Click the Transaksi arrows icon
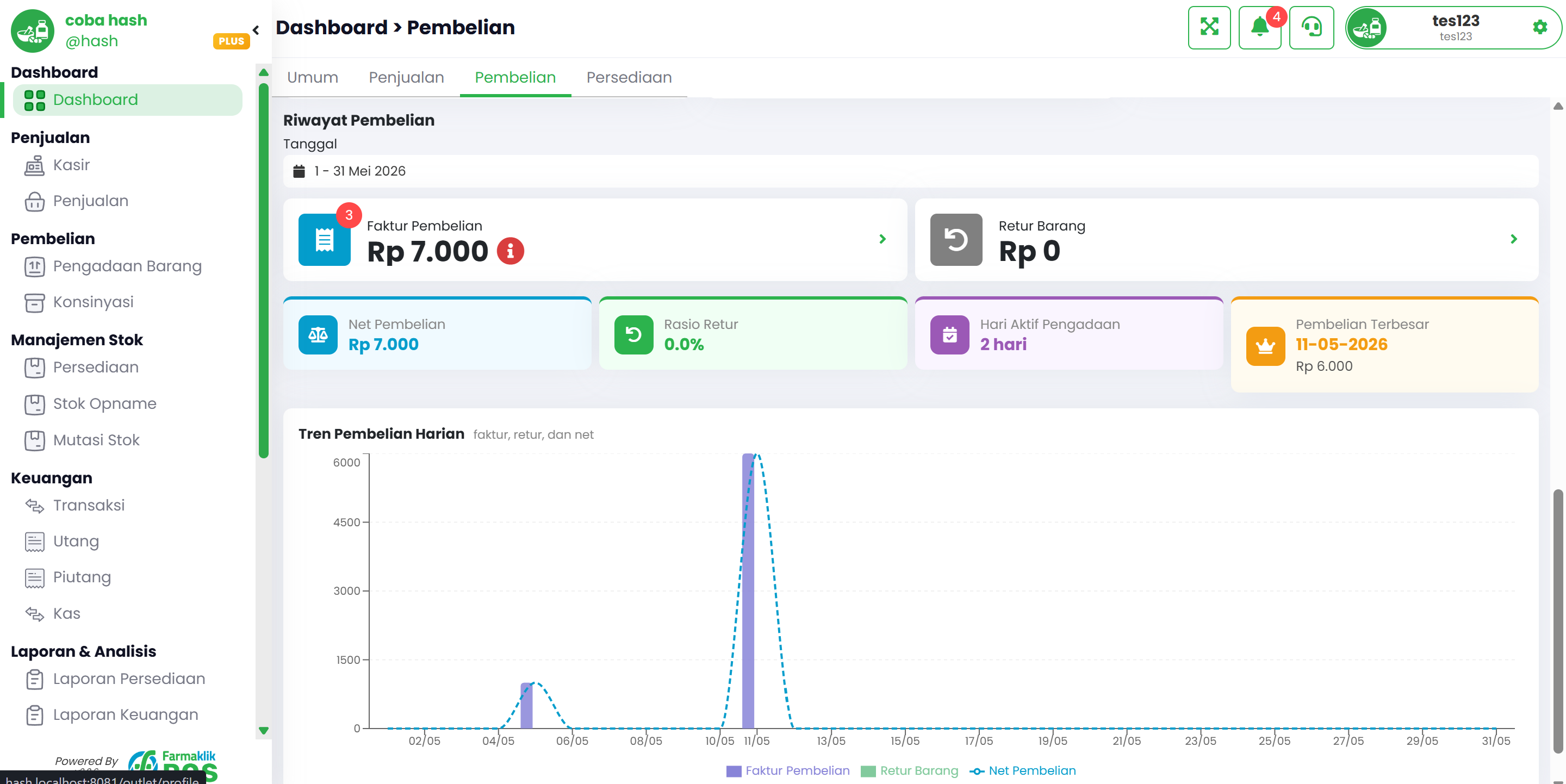The height and width of the screenshot is (784, 1566). pyautogui.click(x=35, y=506)
